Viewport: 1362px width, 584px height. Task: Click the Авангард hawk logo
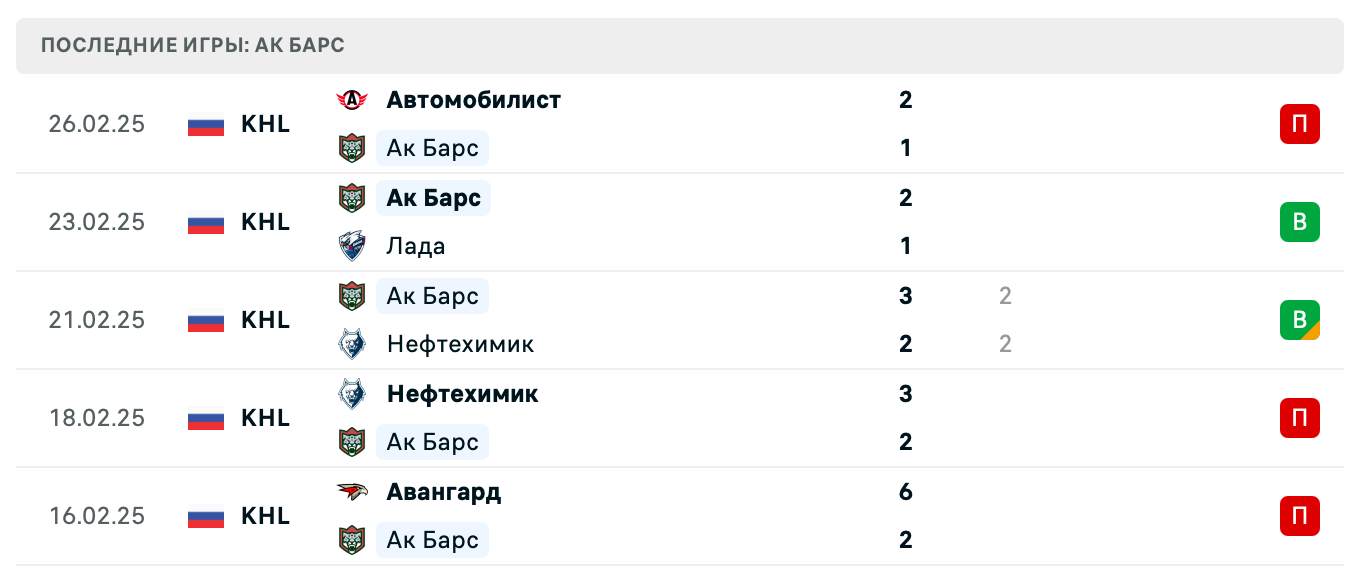click(x=353, y=492)
